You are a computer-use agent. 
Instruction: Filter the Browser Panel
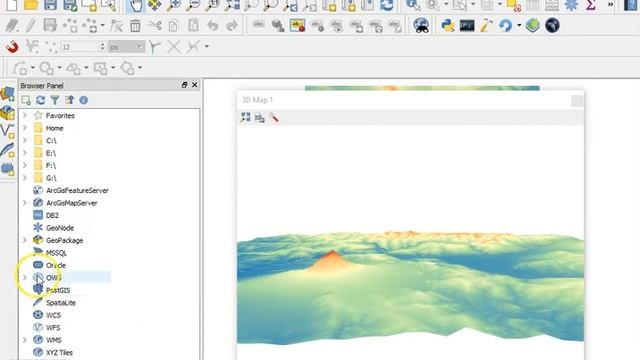(55, 100)
